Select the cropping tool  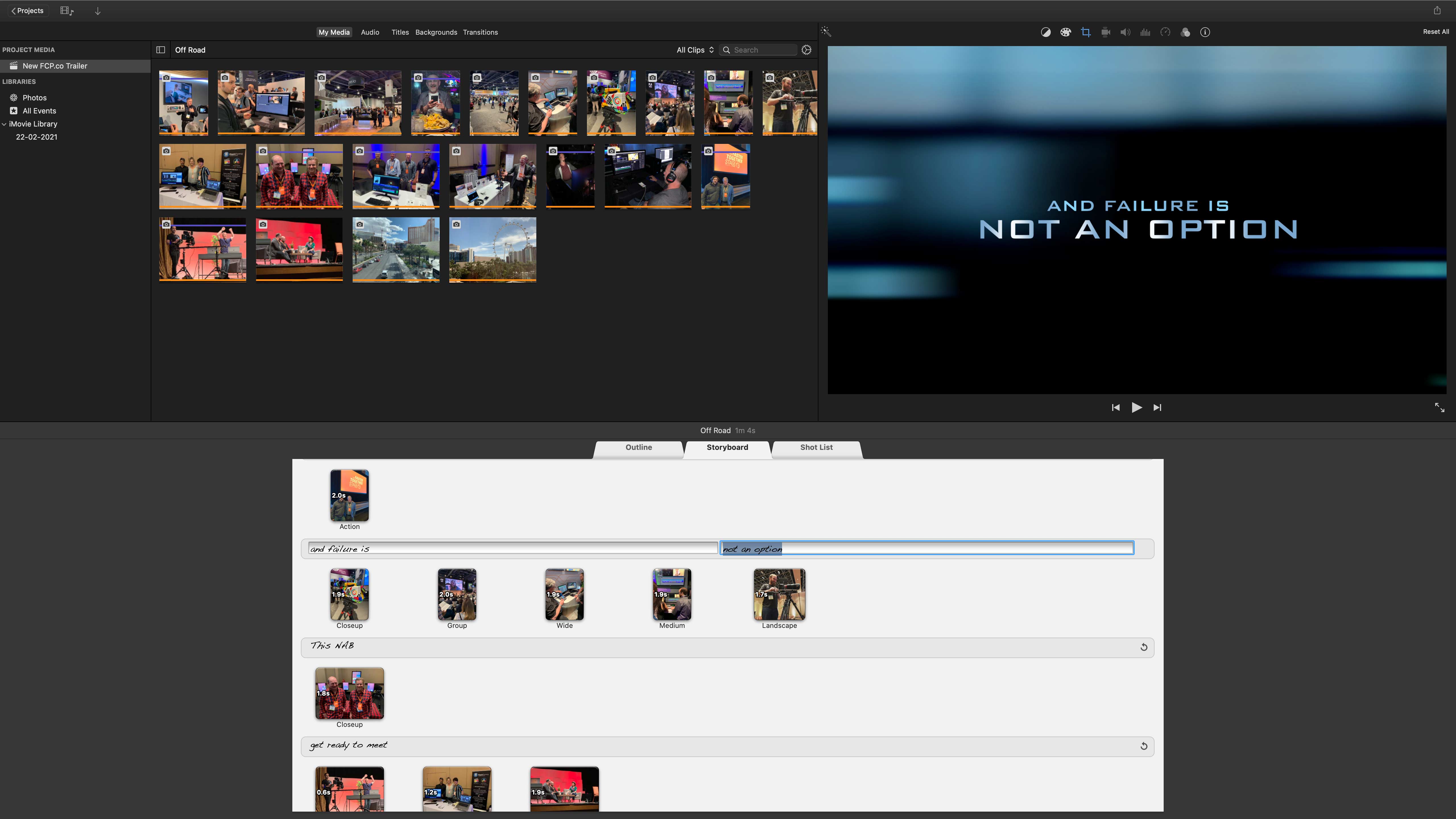tap(1086, 32)
